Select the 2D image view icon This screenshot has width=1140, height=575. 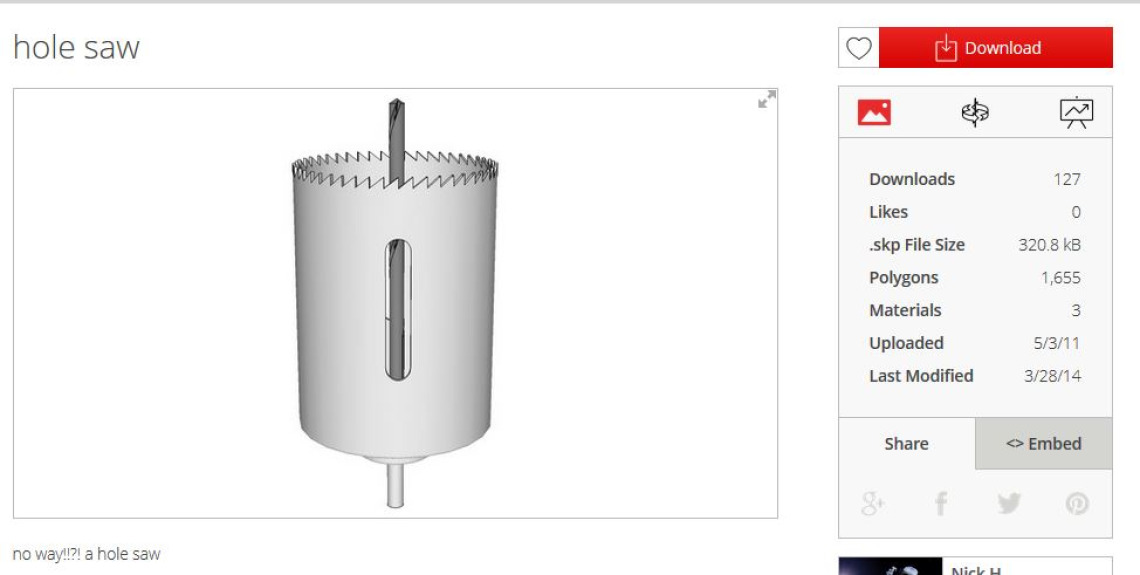(x=874, y=112)
